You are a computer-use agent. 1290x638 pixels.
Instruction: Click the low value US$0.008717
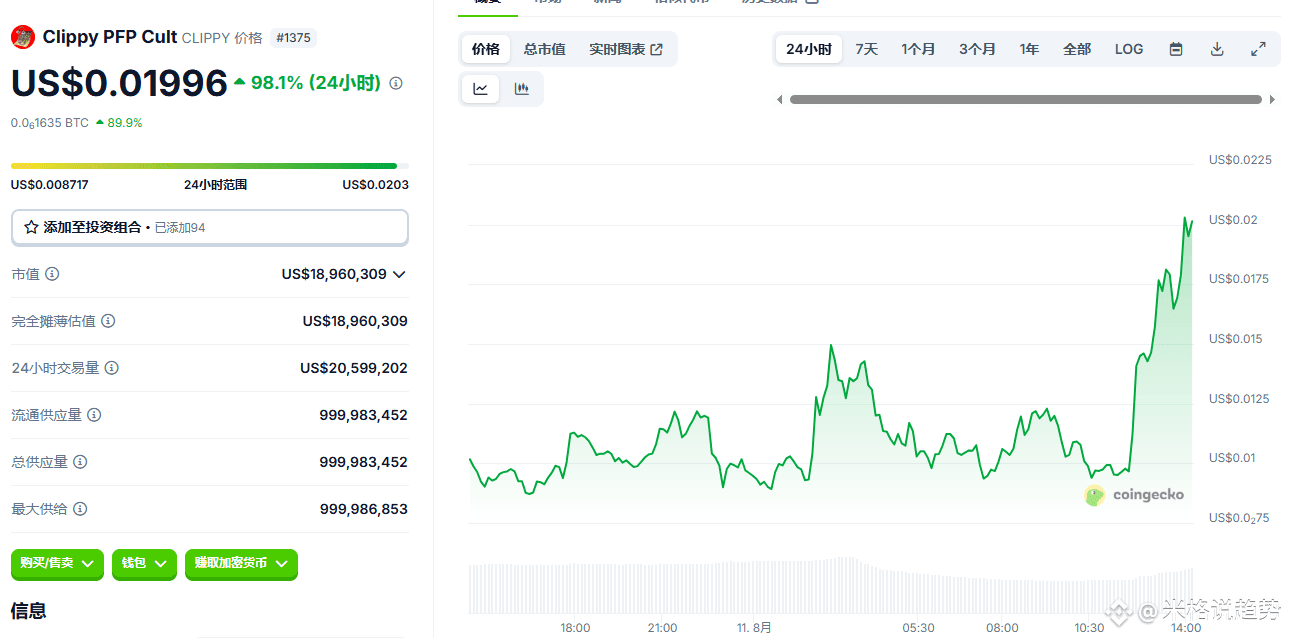pyautogui.click(x=50, y=185)
